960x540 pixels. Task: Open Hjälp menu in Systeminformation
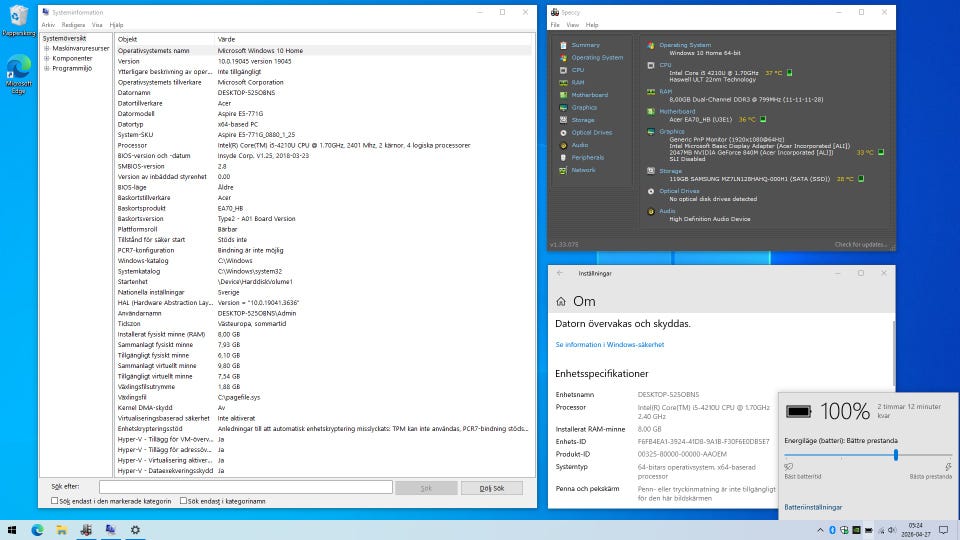coord(116,25)
